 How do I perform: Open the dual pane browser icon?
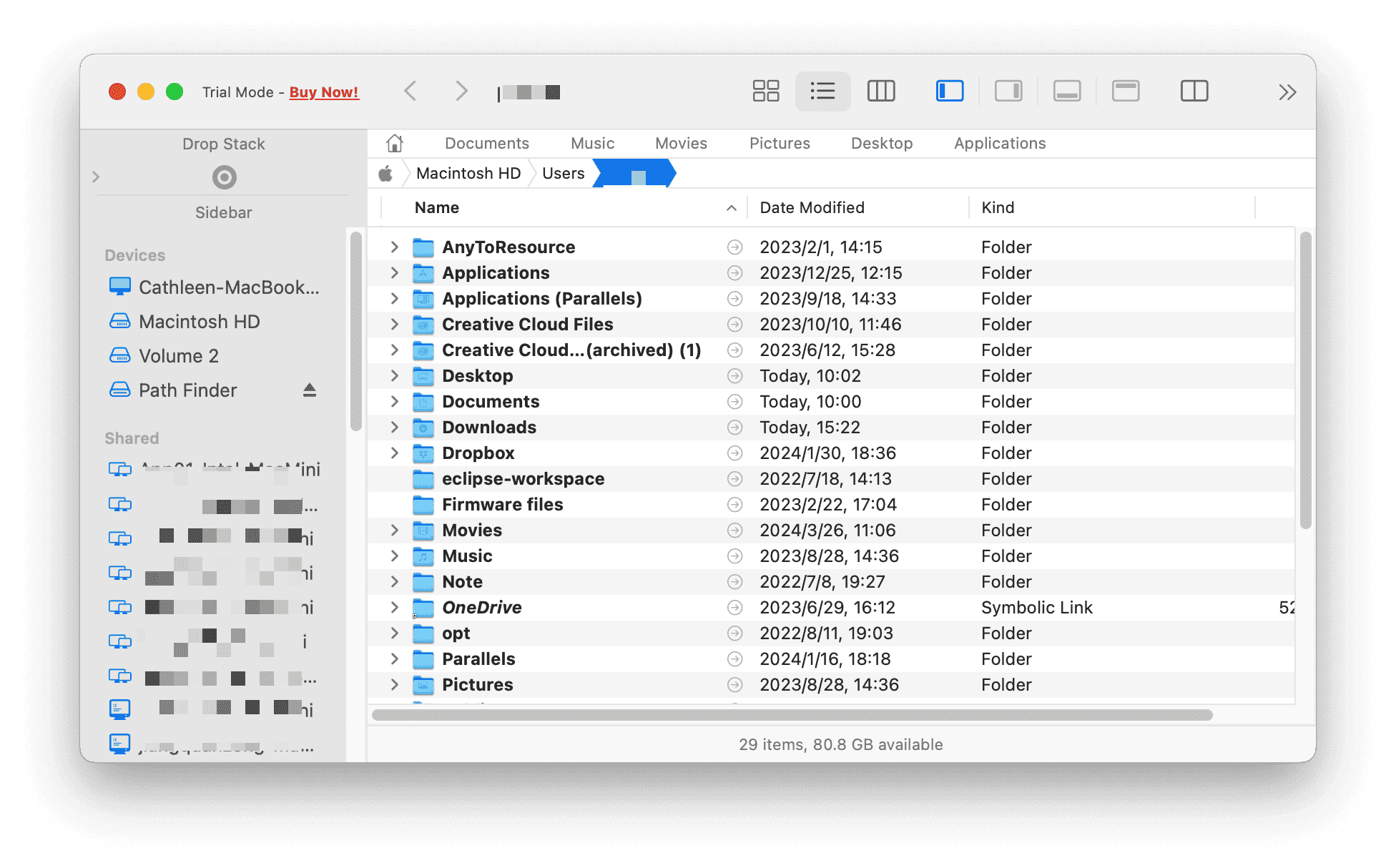(x=1193, y=91)
